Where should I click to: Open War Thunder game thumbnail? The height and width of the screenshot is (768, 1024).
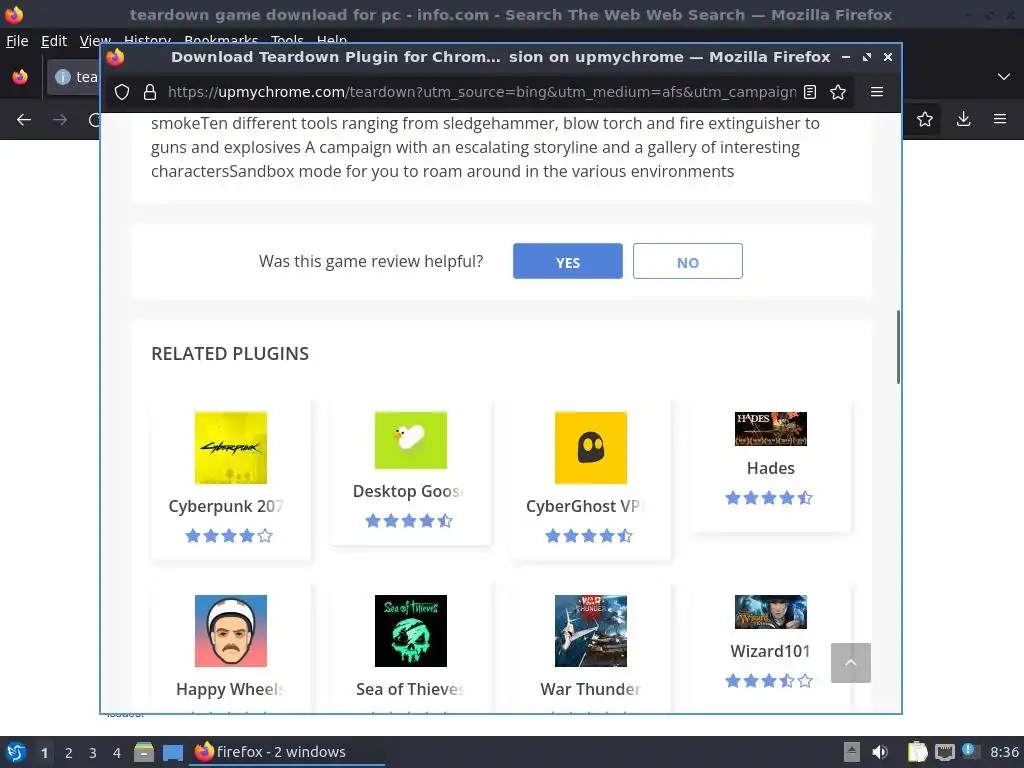[x=591, y=631]
